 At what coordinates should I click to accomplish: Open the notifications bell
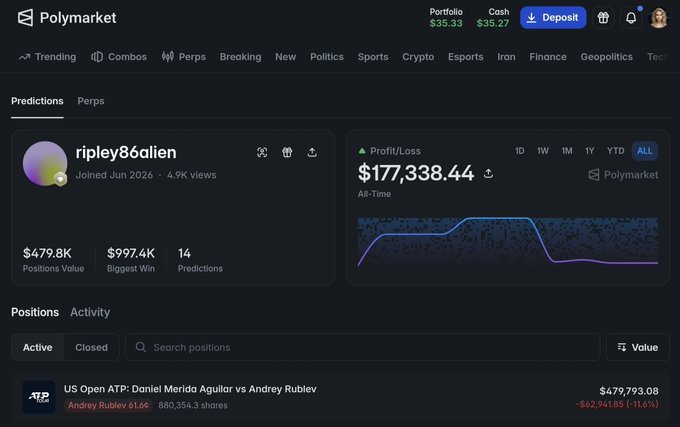(x=631, y=18)
